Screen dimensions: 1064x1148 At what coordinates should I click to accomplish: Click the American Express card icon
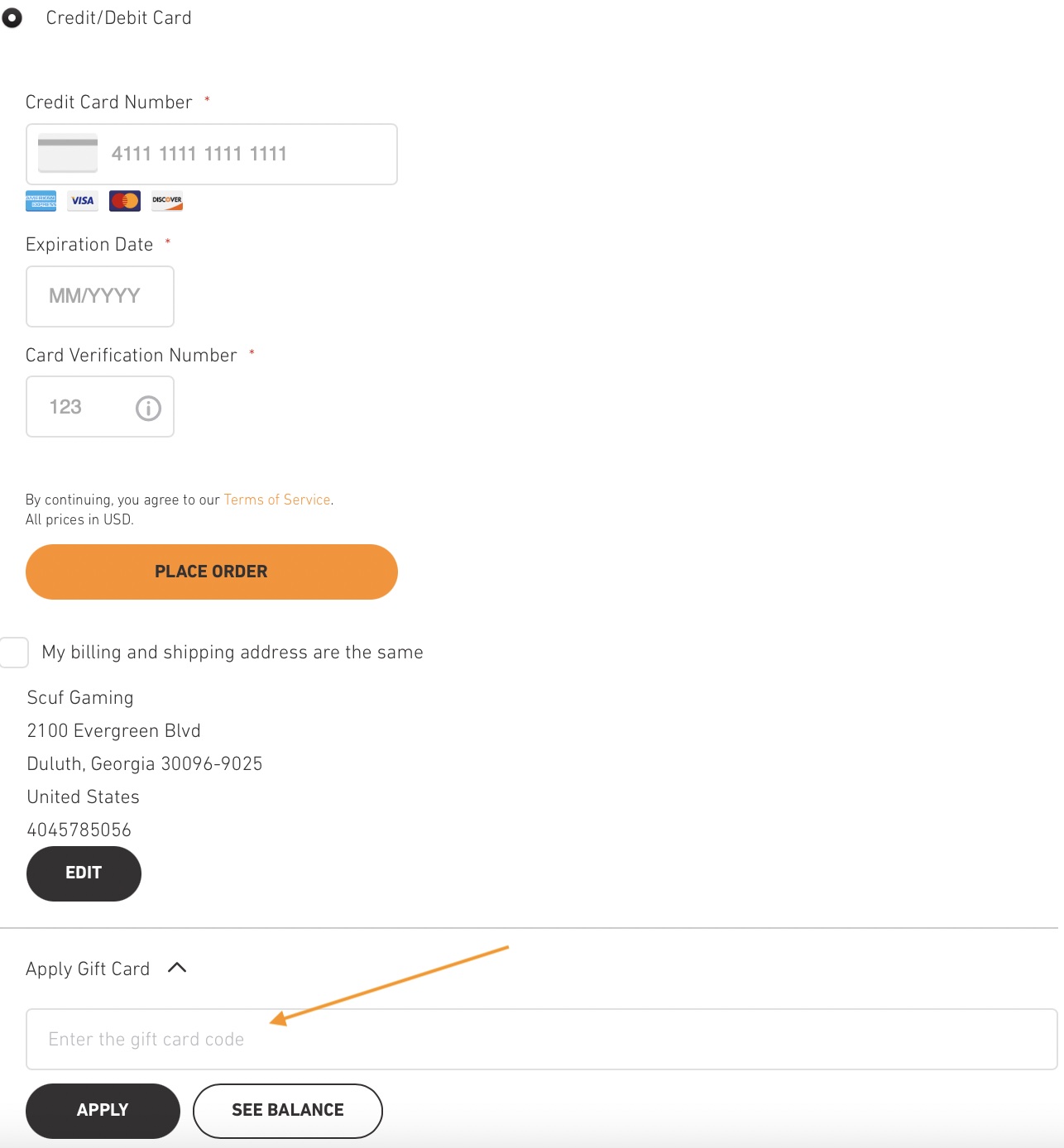coord(41,201)
